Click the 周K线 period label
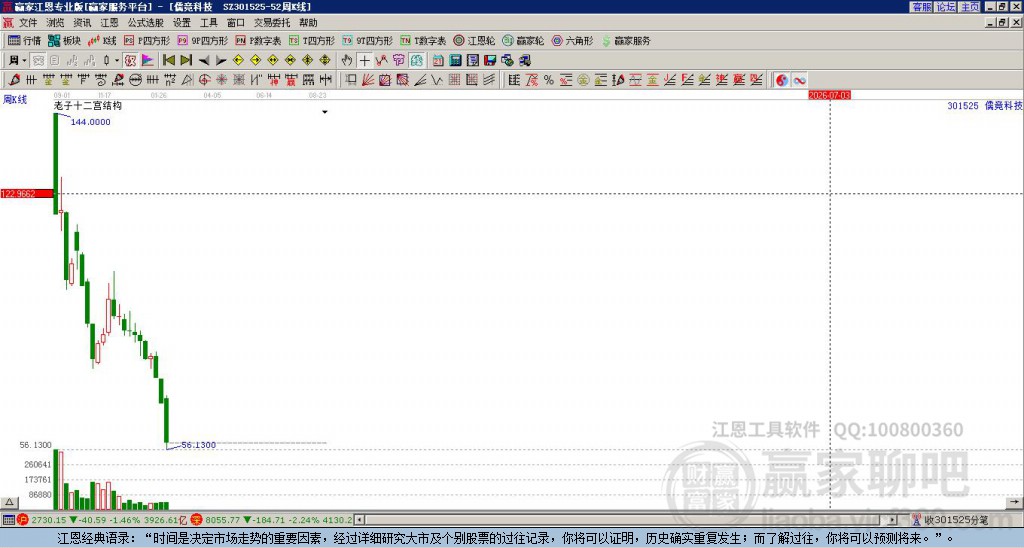The image size is (1024, 548). click(15, 99)
